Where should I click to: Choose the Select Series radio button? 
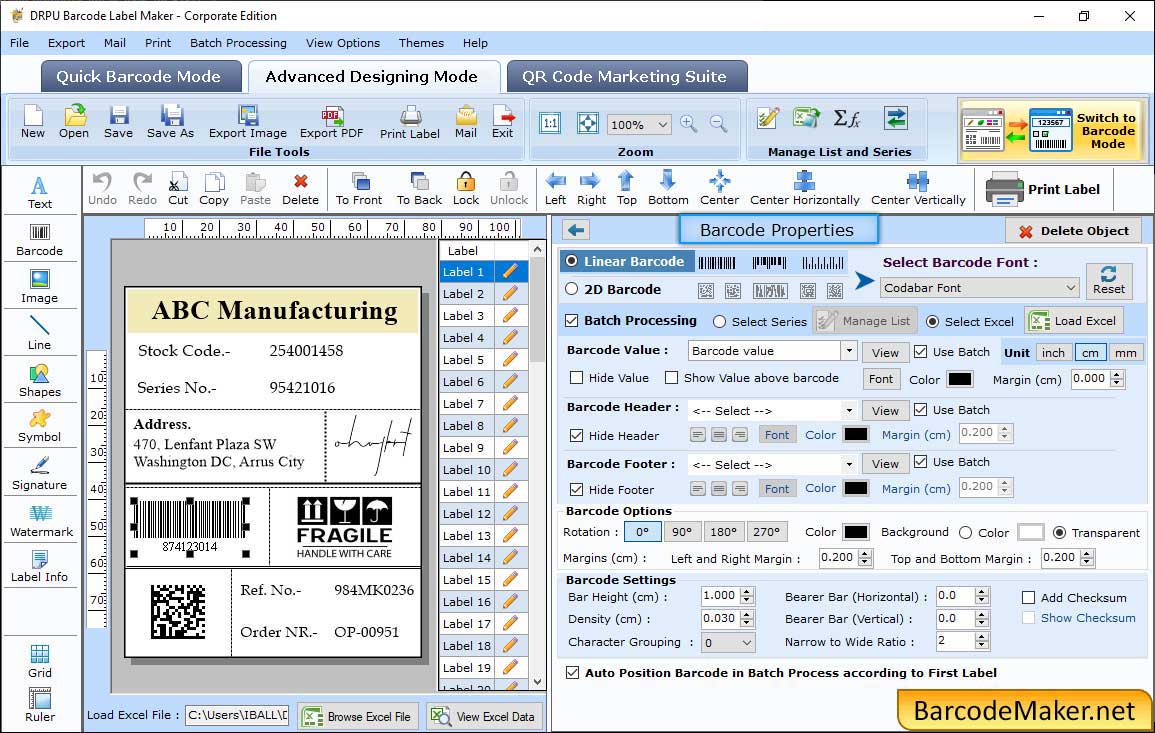click(x=720, y=322)
